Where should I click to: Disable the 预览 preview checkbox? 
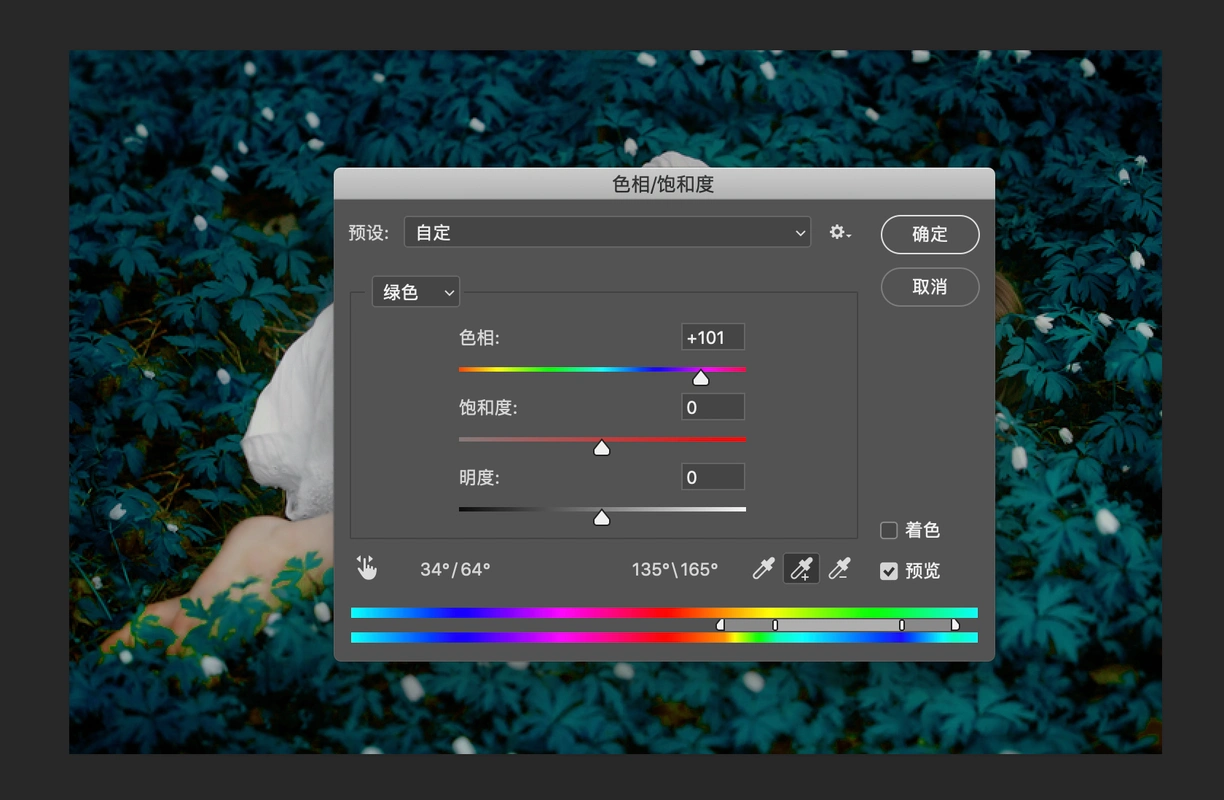click(x=888, y=571)
